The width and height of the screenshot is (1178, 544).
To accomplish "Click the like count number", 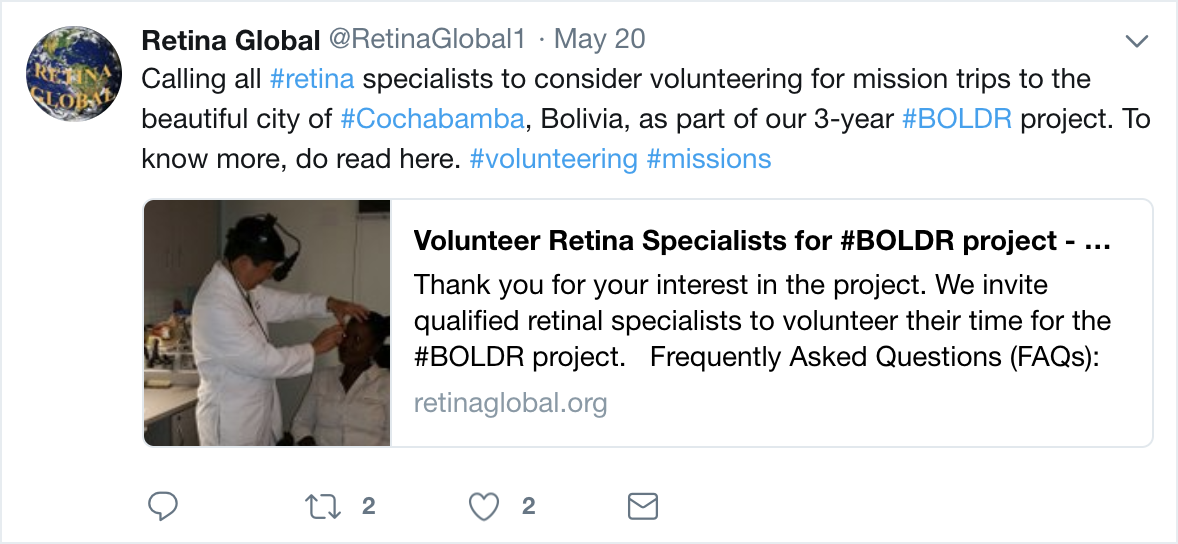I will (528, 507).
